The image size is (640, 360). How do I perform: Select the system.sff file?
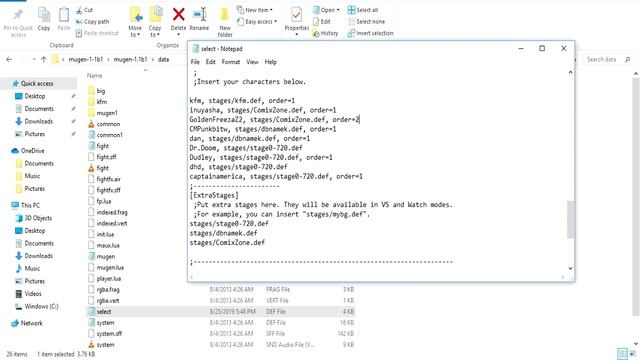pyautogui.click(x=109, y=333)
